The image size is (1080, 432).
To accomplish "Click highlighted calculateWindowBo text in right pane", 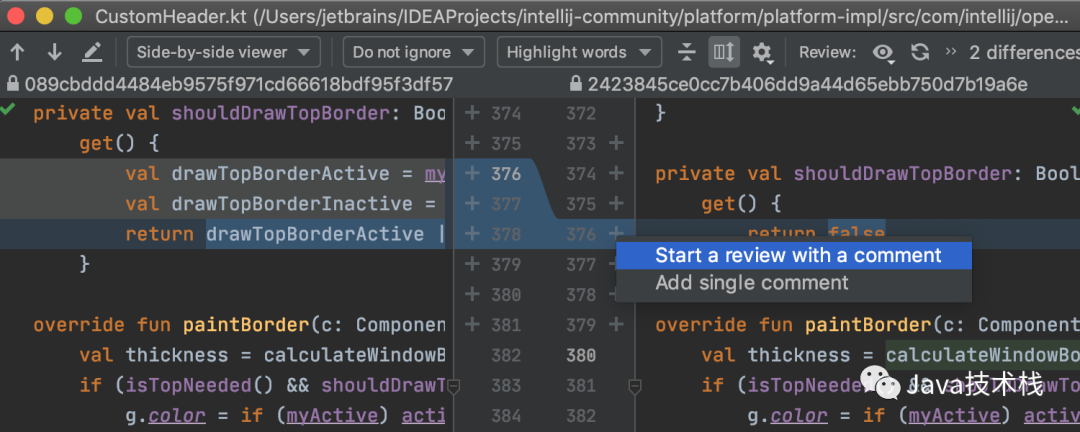I will (982, 355).
